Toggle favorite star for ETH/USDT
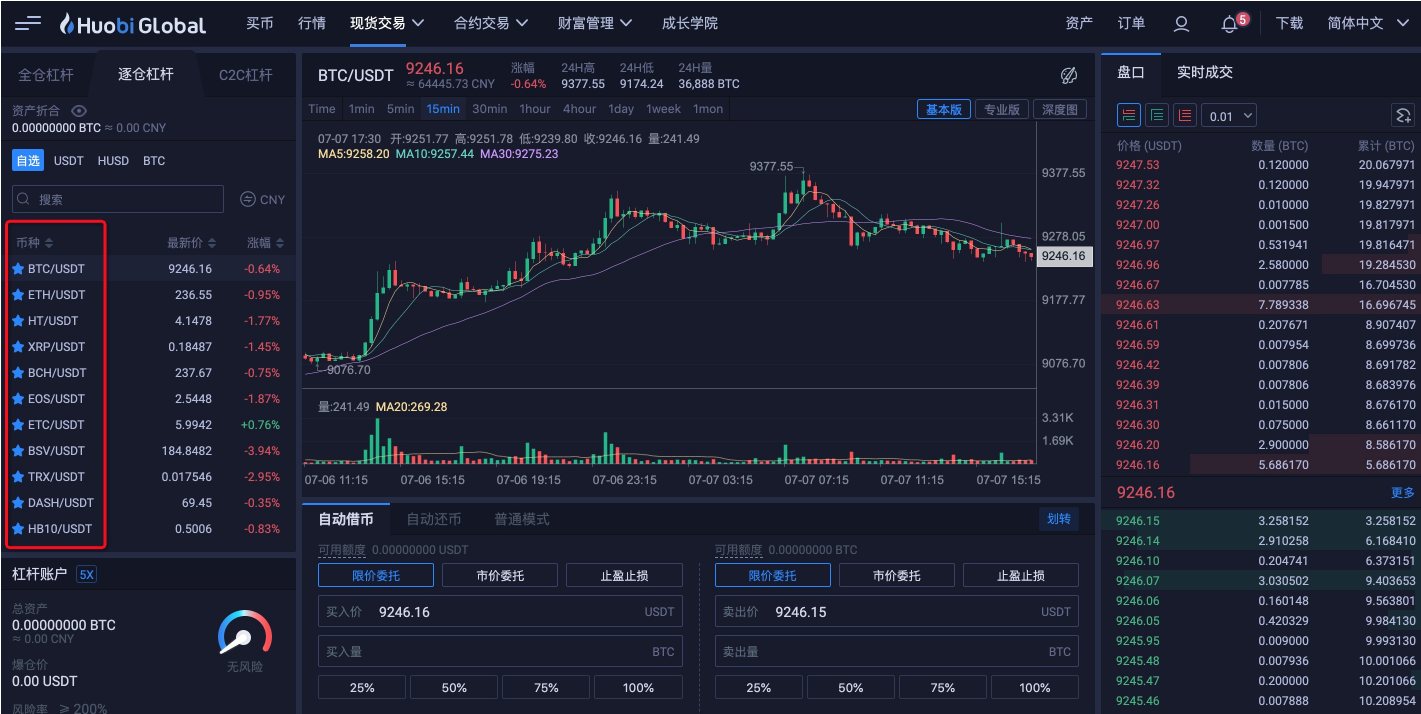The height and width of the screenshot is (714, 1421). coord(18,295)
